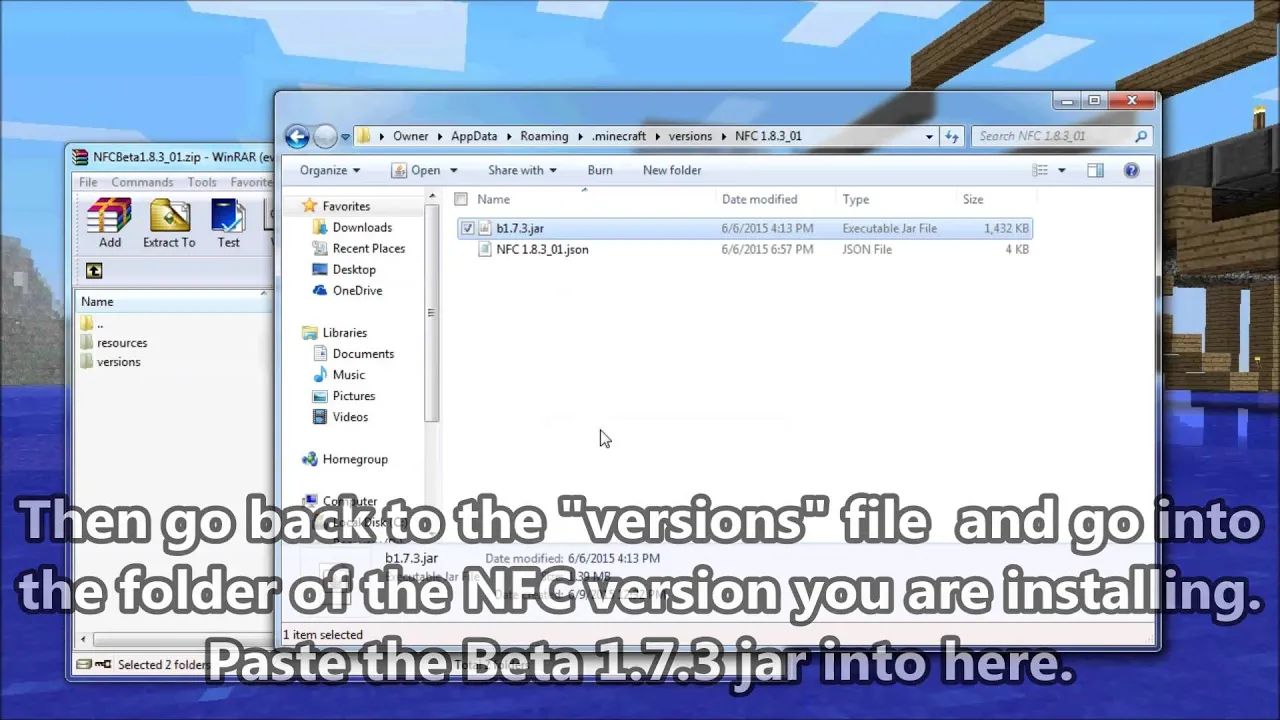Open Desktop in navigation pane
The width and height of the screenshot is (1280, 720).
[354, 269]
